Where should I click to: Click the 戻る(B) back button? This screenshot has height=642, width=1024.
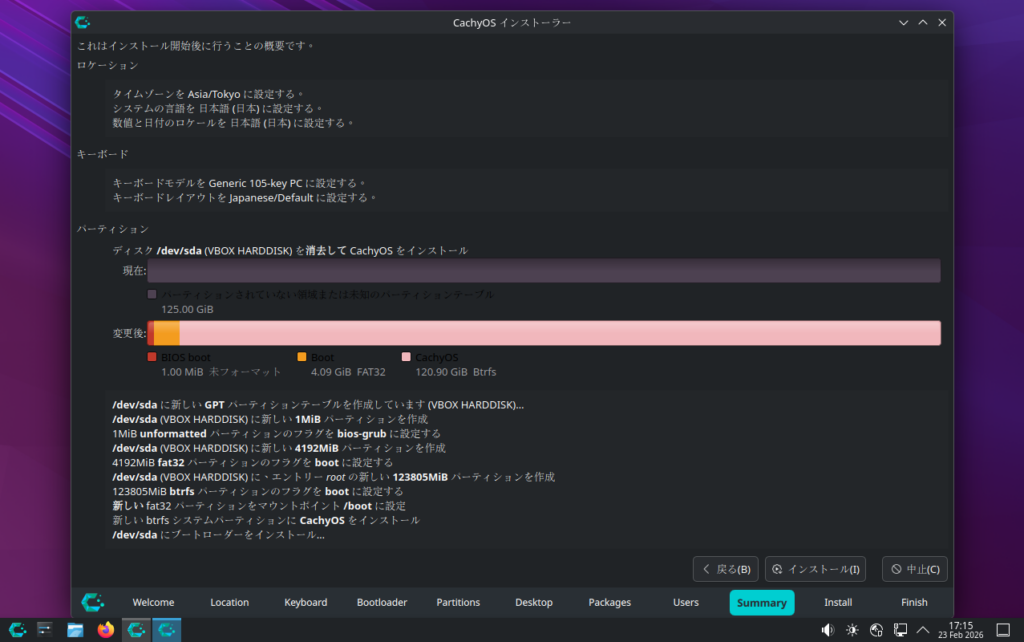[725, 569]
